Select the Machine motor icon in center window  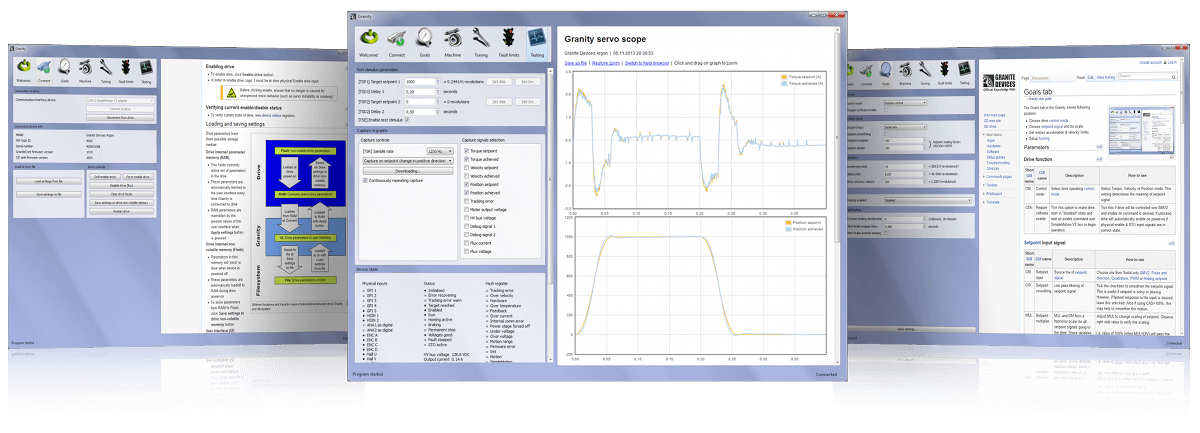452,41
